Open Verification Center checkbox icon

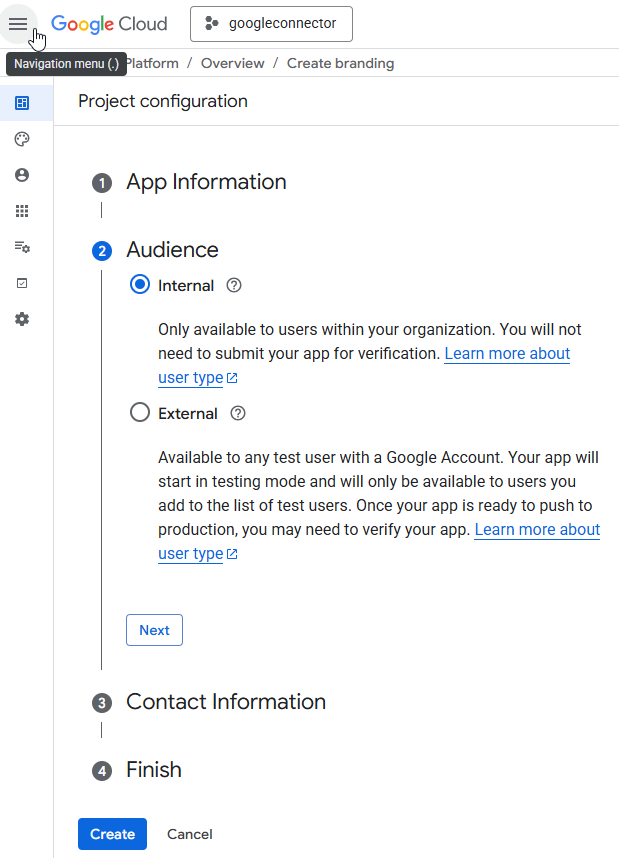pyautogui.click(x=22, y=283)
